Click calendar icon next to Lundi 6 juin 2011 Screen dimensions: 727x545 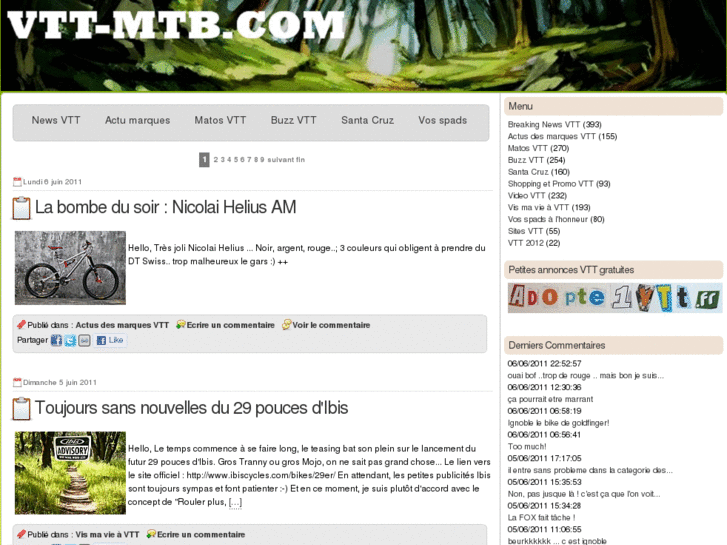[17, 182]
